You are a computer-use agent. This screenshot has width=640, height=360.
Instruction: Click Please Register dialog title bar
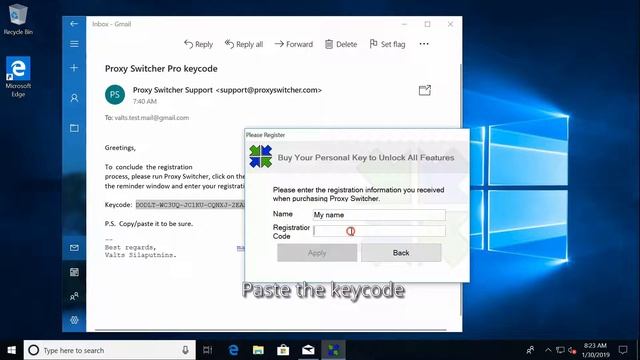click(357, 135)
